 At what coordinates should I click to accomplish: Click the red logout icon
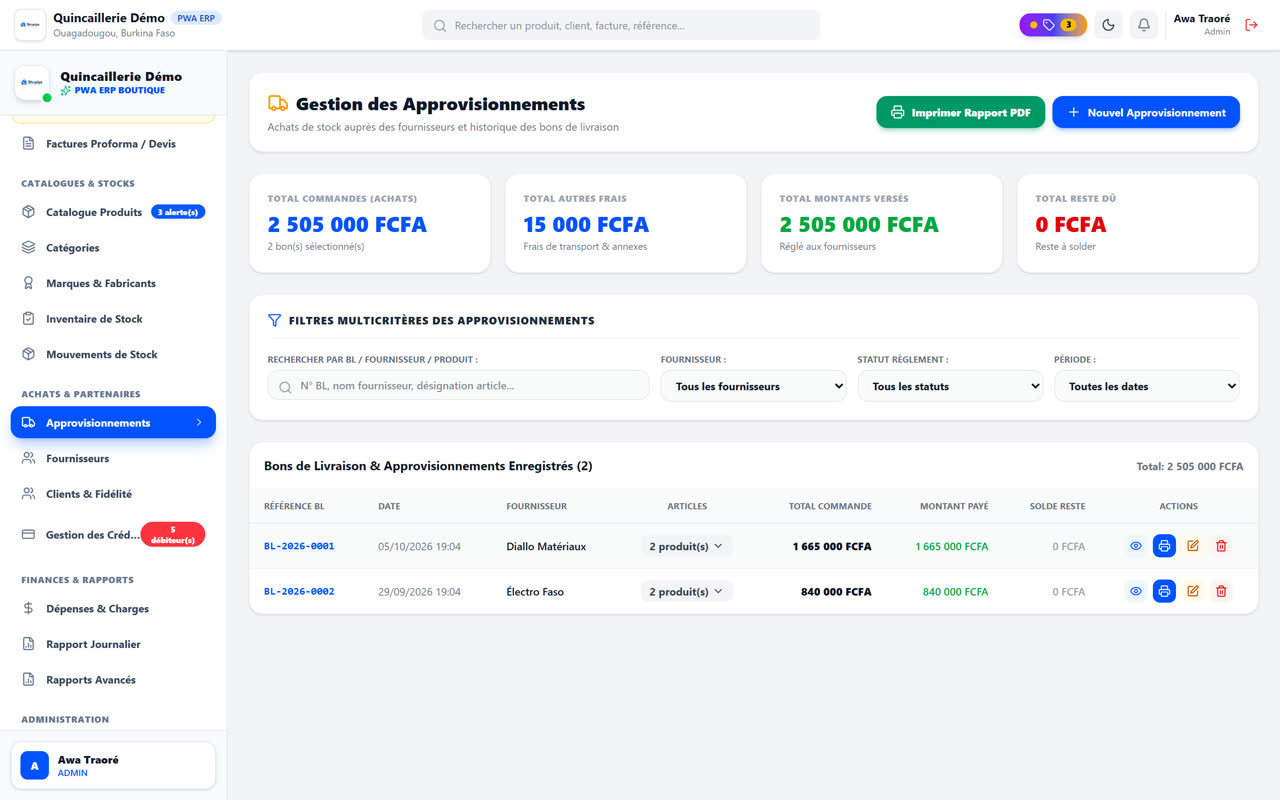tap(1251, 25)
